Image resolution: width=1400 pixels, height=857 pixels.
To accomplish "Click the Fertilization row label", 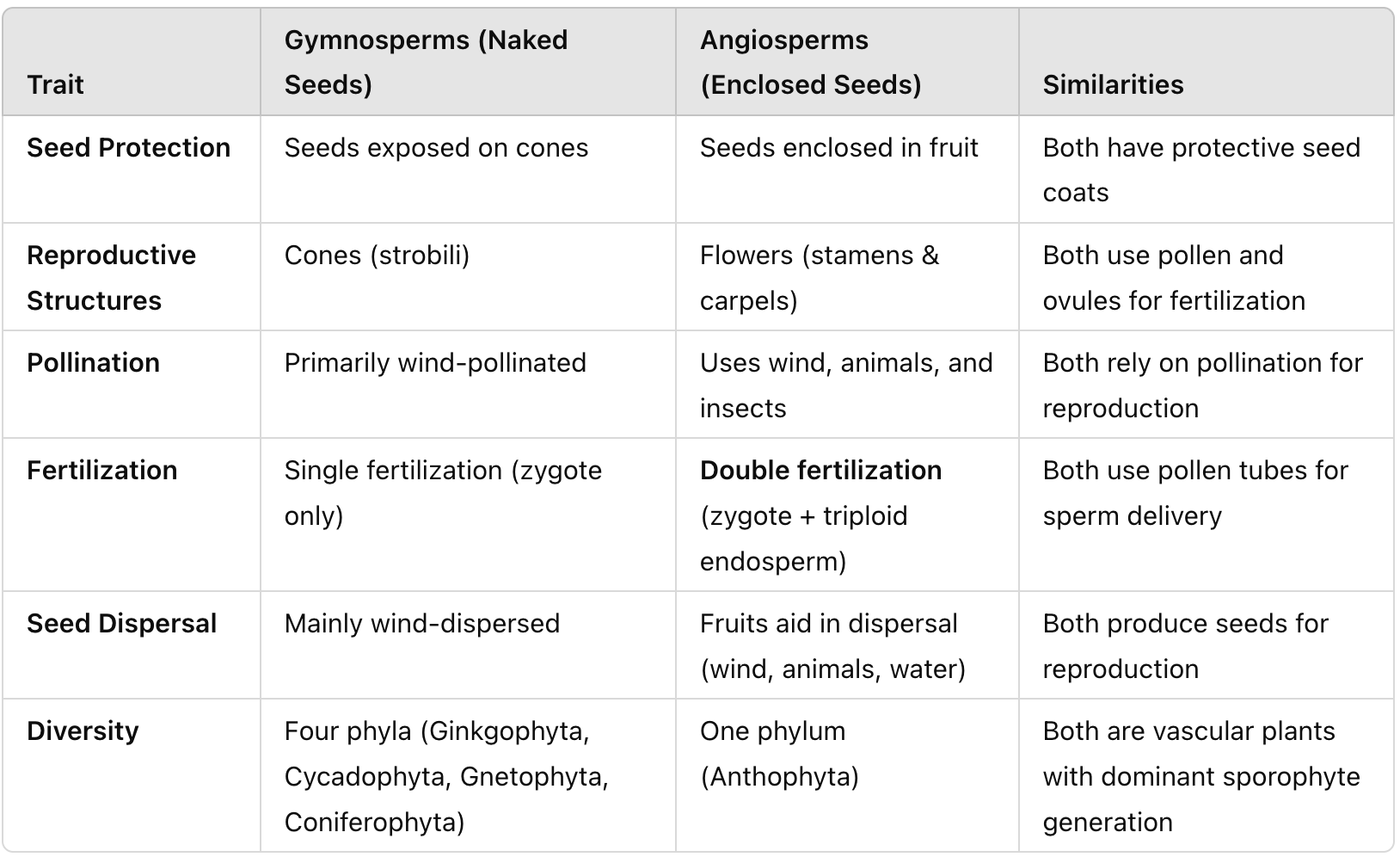I will [102, 470].
